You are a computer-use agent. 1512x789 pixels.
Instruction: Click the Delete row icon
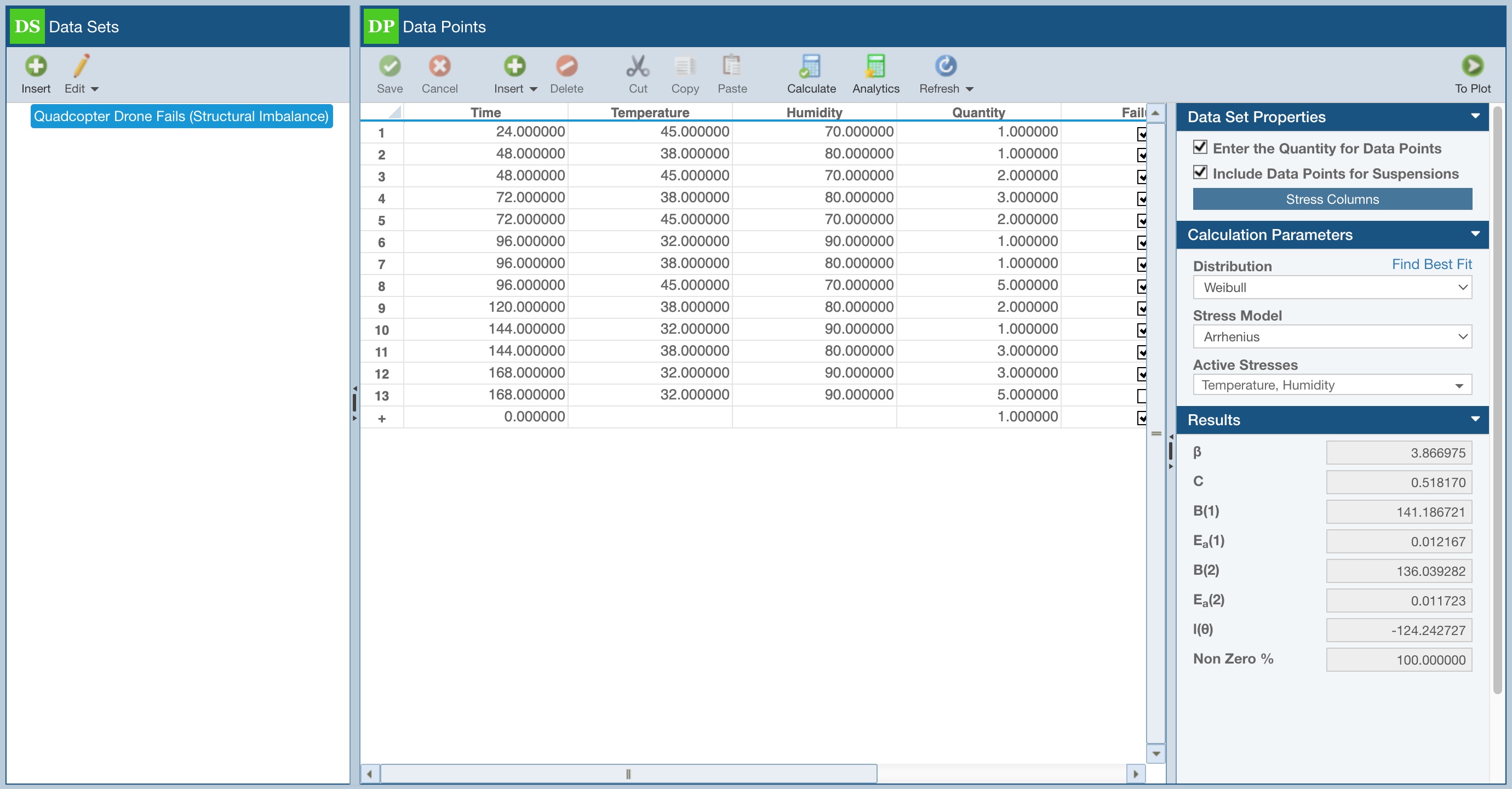[566, 66]
